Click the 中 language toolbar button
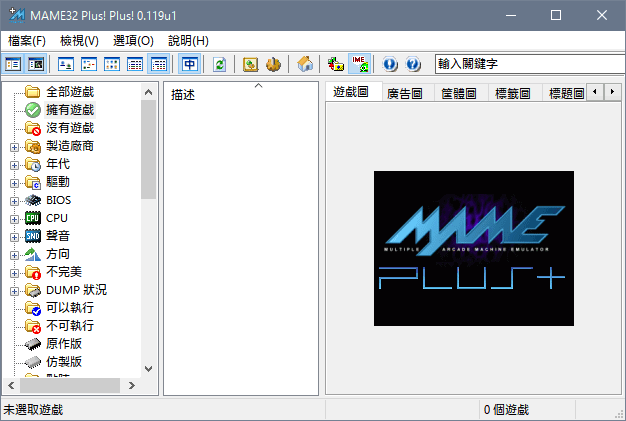626x421 pixels. (190, 64)
